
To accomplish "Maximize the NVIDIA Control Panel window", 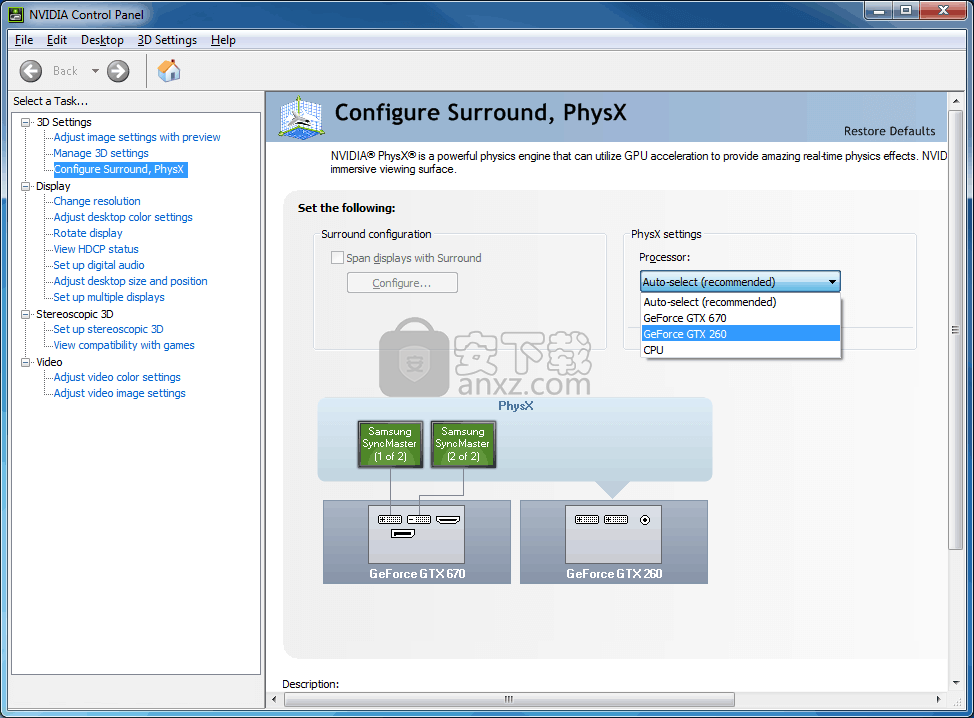I will 906,11.
